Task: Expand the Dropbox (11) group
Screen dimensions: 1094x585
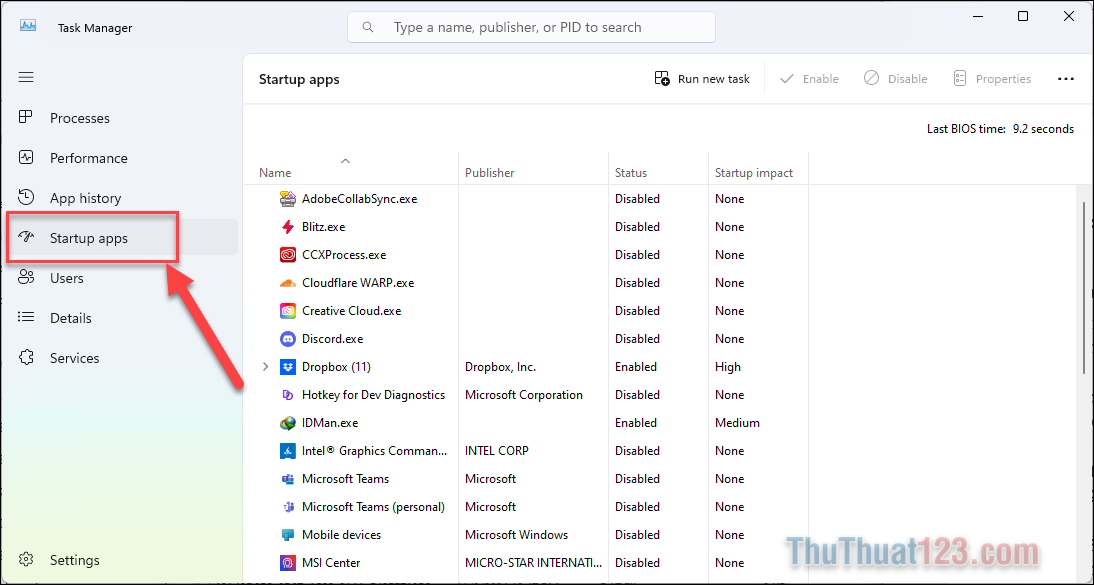Action: (265, 366)
